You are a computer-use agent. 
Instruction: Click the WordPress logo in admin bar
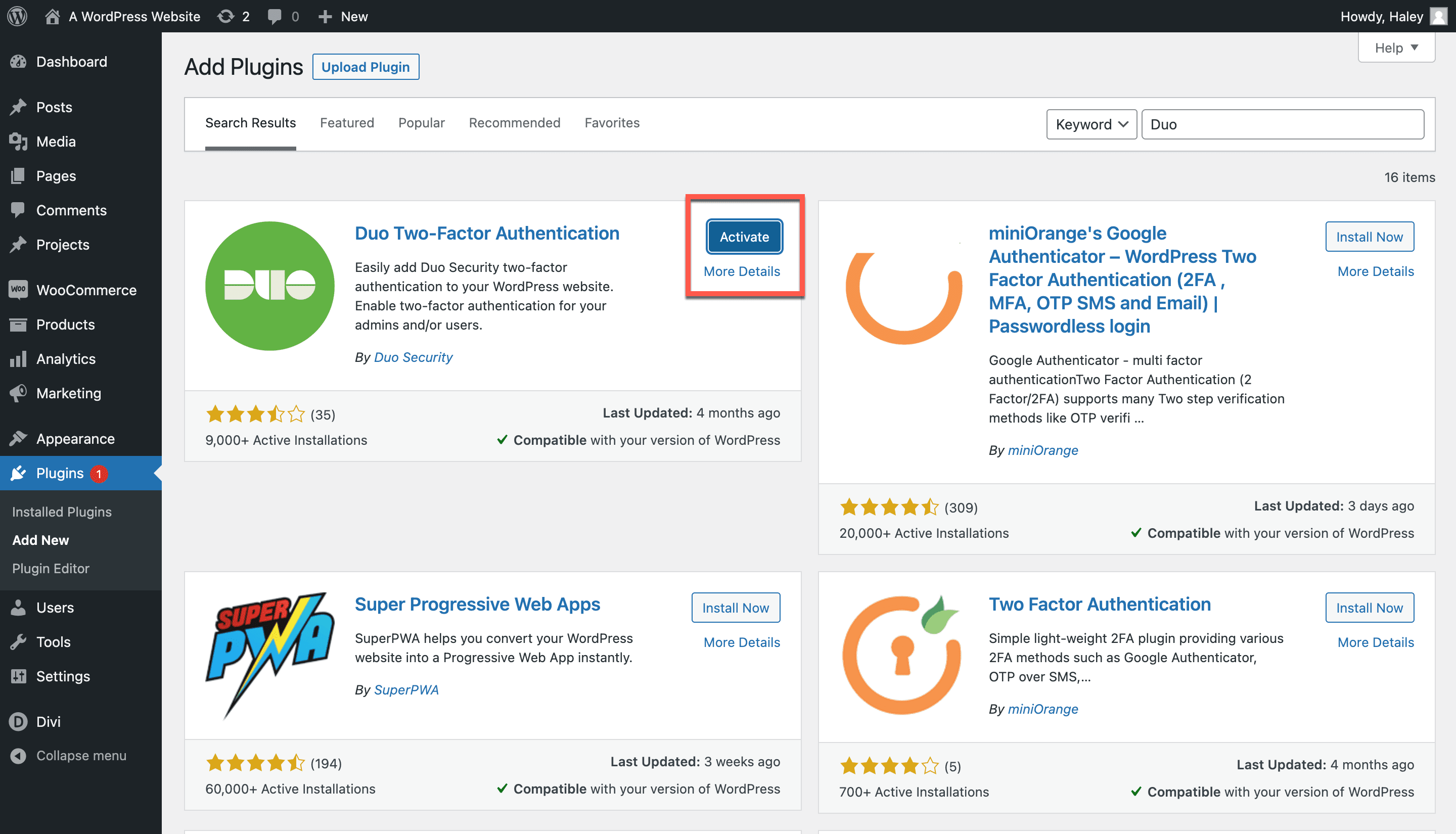17,16
